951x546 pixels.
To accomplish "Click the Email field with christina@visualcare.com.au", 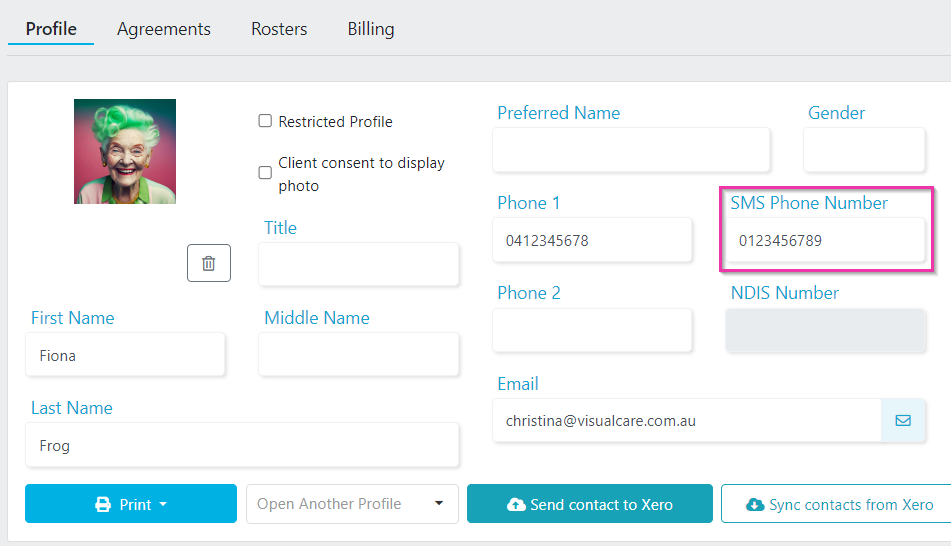I will 687,420.
